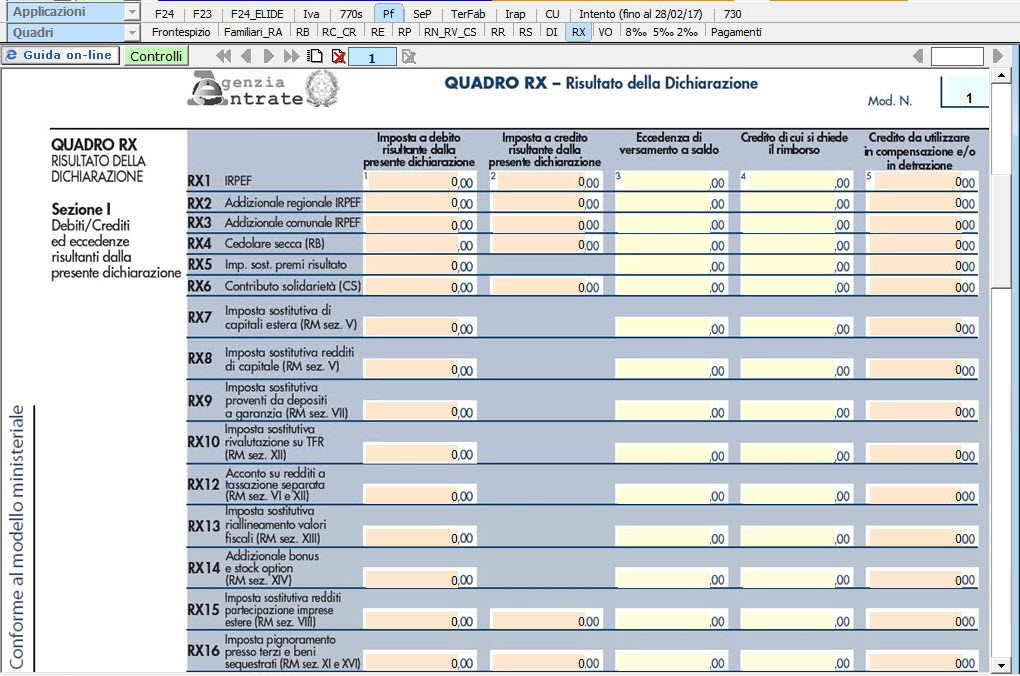The image size is (1020, 676).
Task: Go to next module arrow
Action: coord(268,57)
